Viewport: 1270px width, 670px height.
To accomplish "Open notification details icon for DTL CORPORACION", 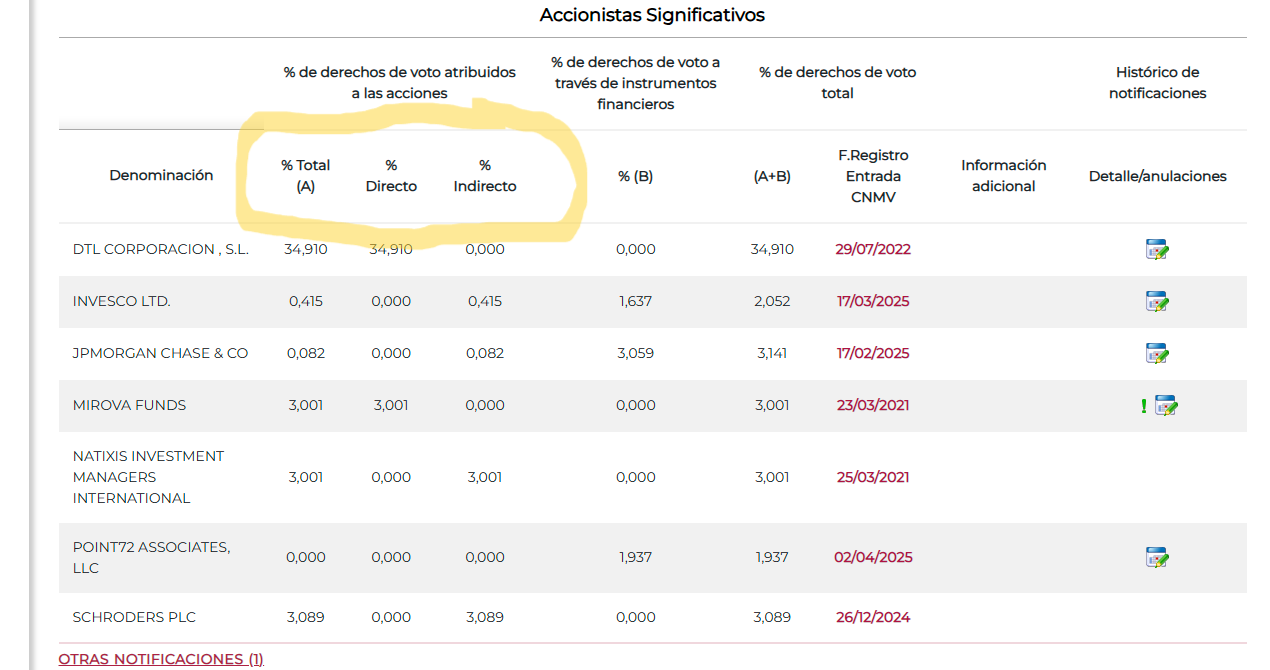I will tap(1157, 250).
